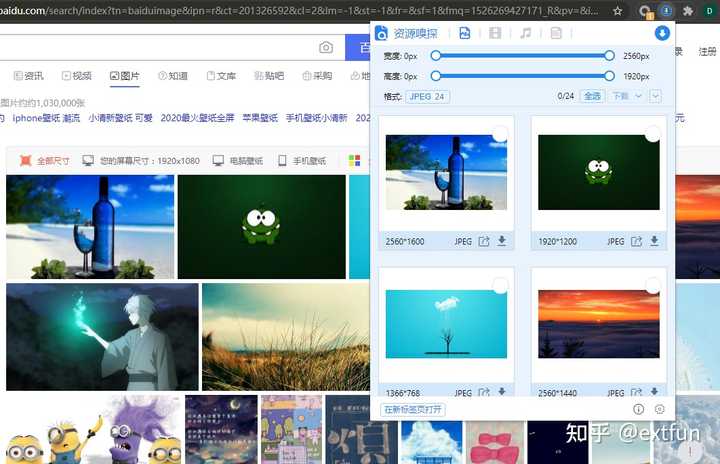
Task: Open the 1366*768 image in a new tab
Action: click(x=484, y=392)
